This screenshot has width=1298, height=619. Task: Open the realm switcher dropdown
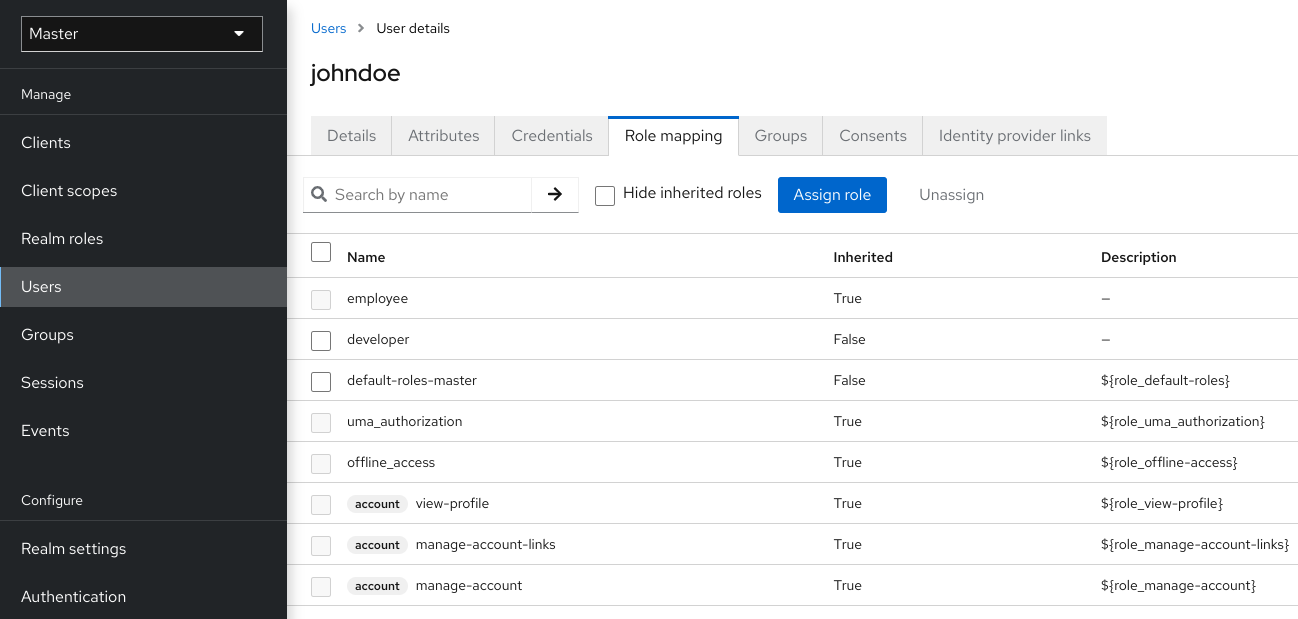[x=141, y=33]
